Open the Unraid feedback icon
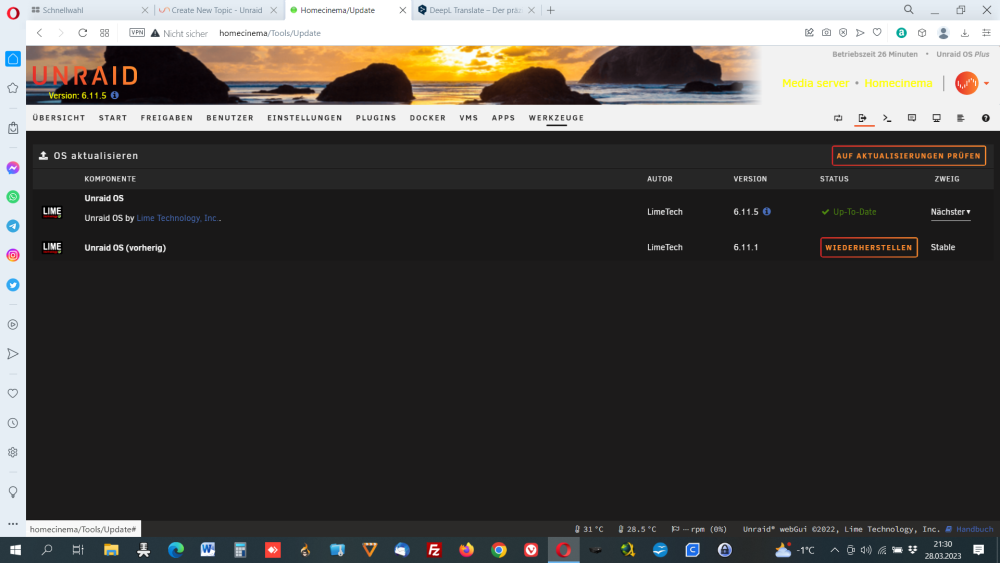Image resolution: width=1000 pixels, height=563 pixels. [x=912, y=118]
